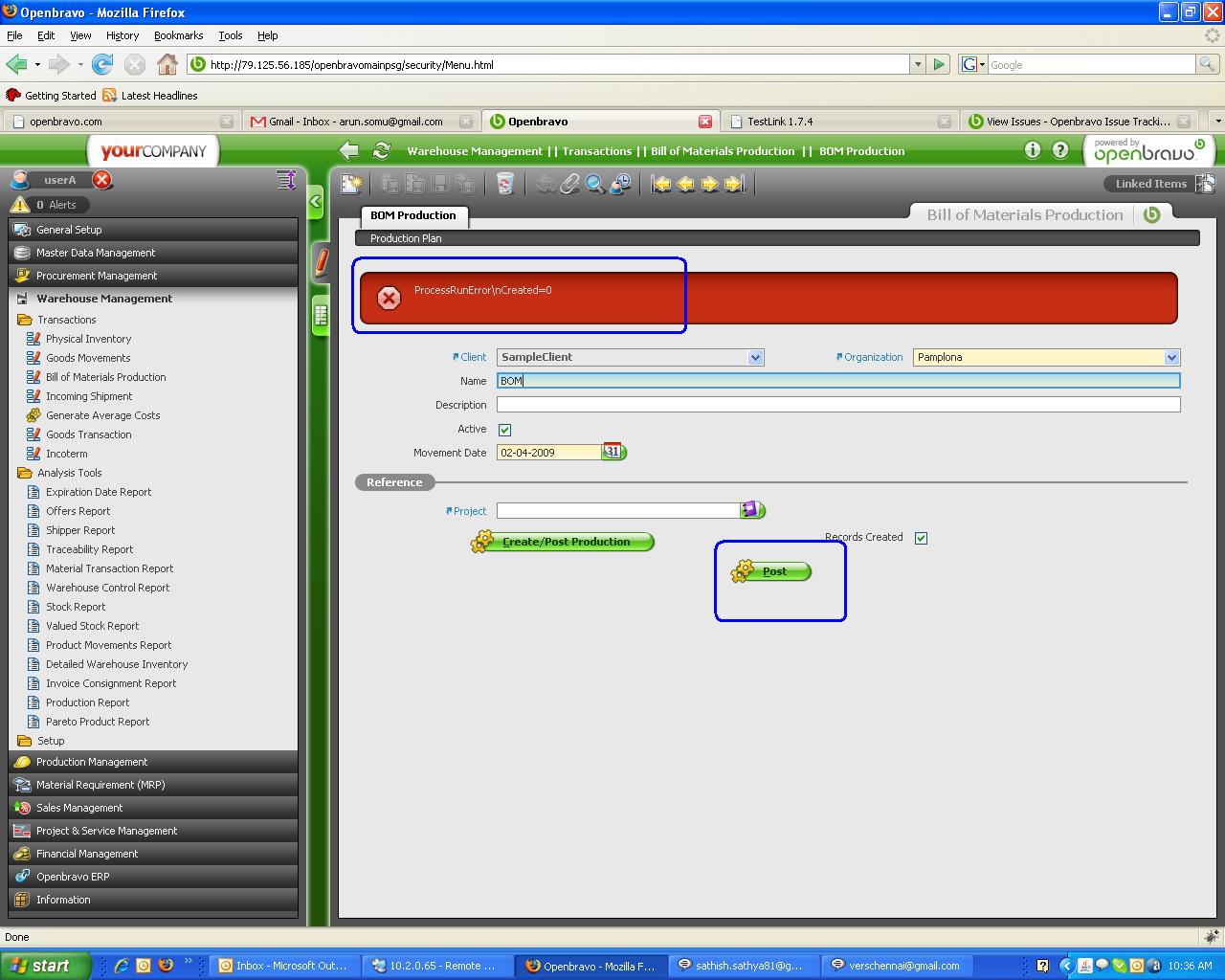Viewport: 1225px width, 980px height.
Task: Expand the Financial Management section
Action: [x=153, y=854]
